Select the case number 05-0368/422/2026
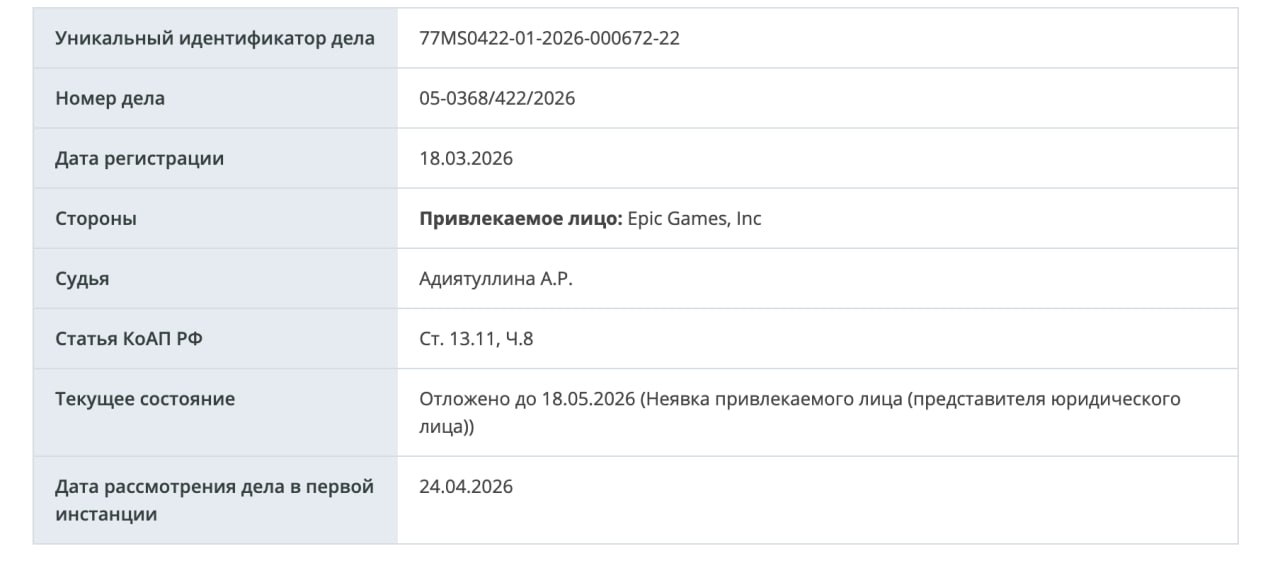1280x563 pixels. [x=498, y=99]
